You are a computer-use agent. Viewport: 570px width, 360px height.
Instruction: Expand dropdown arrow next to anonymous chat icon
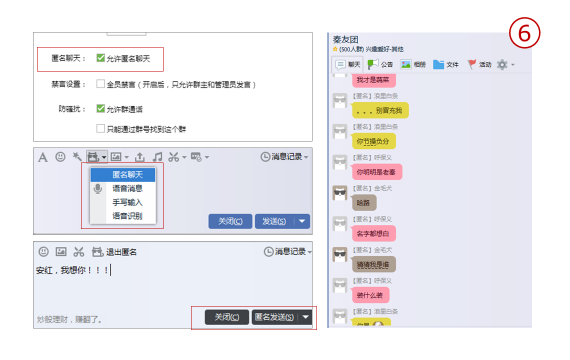104,157
